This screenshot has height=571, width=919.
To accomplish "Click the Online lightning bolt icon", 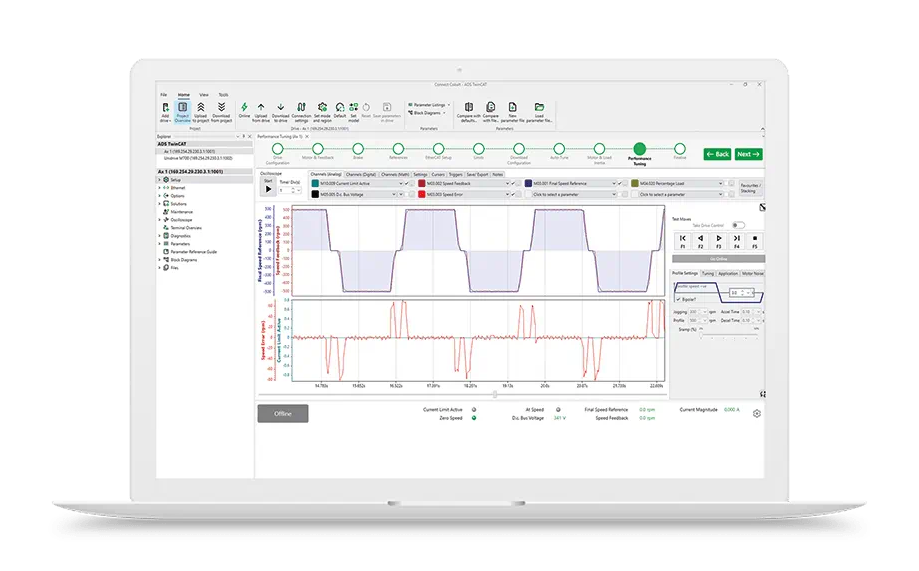I will click(x=244, y=107).
